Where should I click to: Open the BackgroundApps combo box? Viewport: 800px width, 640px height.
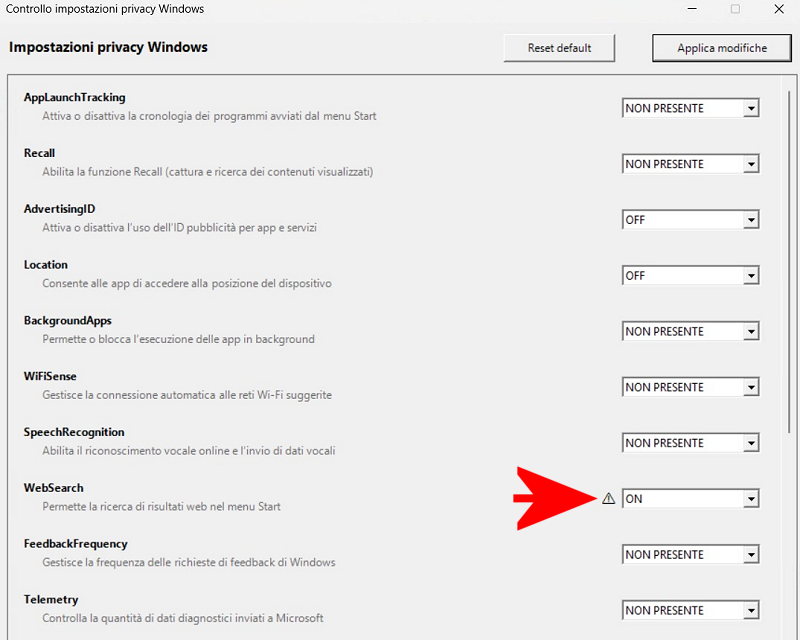click(690, 331)
